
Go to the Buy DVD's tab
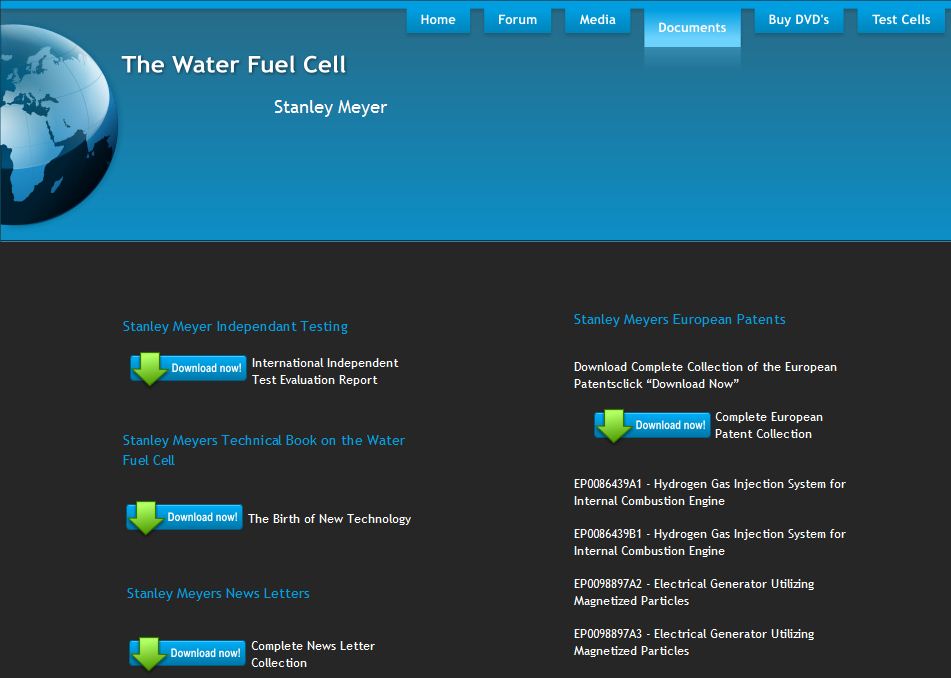(x=798, y=20)
